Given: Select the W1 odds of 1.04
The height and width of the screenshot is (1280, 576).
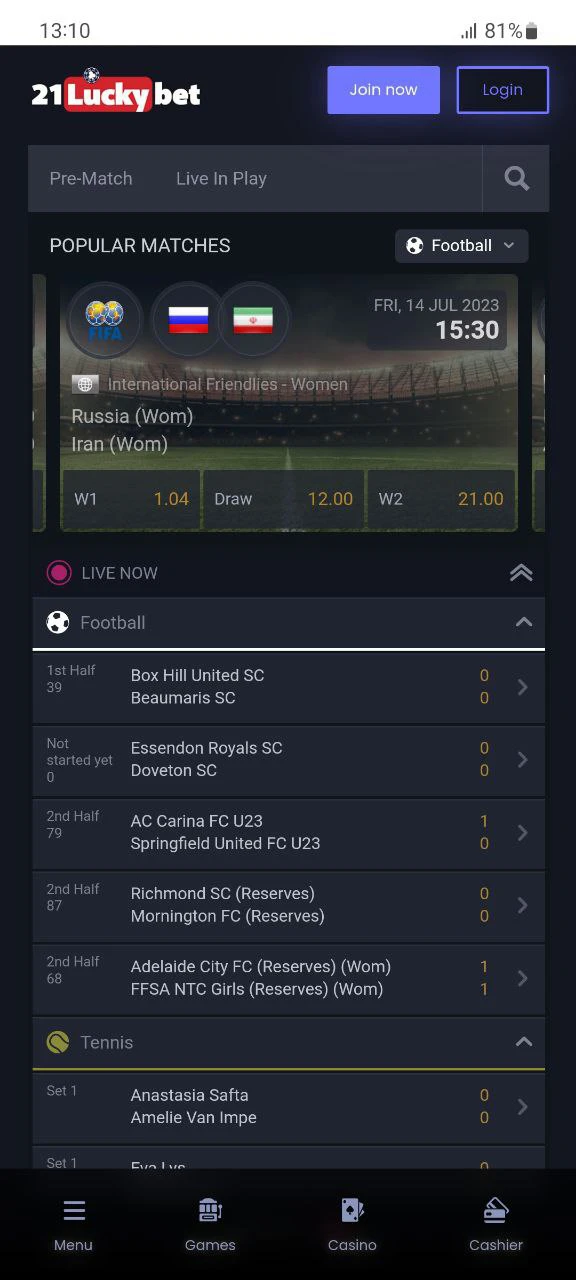Looking at the screenshot, I should pyautogui.click(x=131, y=498).
